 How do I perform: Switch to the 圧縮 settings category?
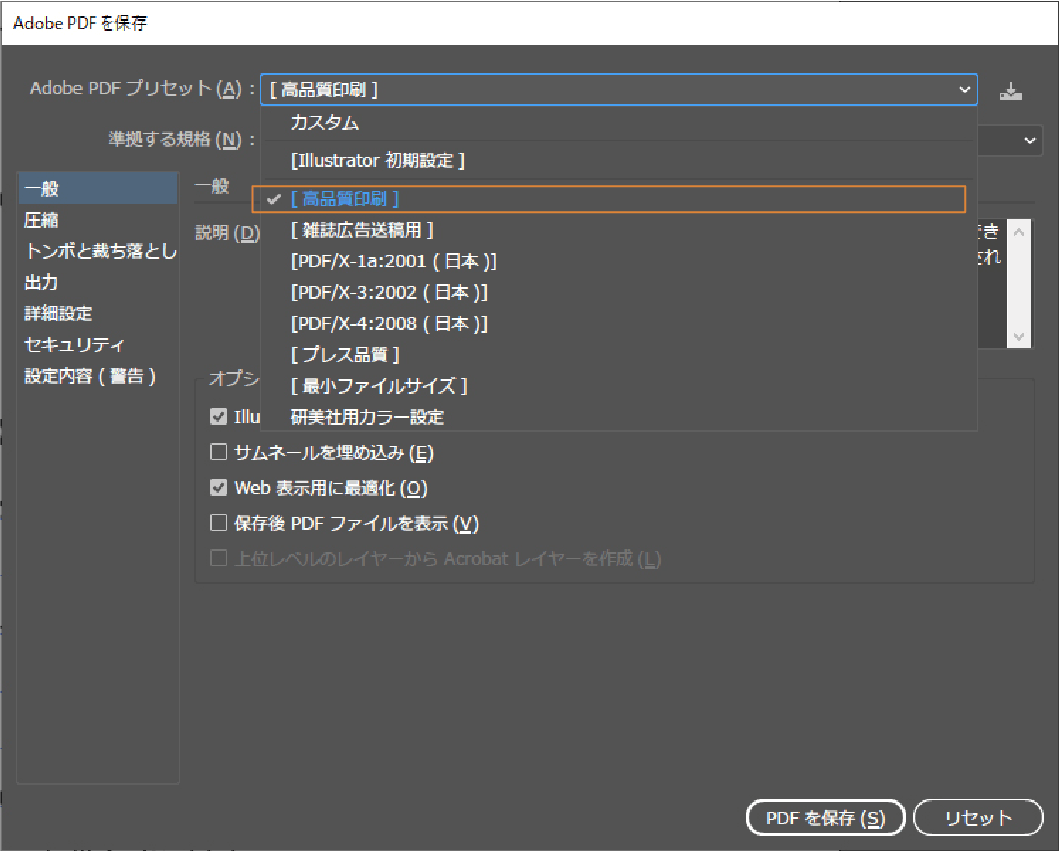pos(97,220)
